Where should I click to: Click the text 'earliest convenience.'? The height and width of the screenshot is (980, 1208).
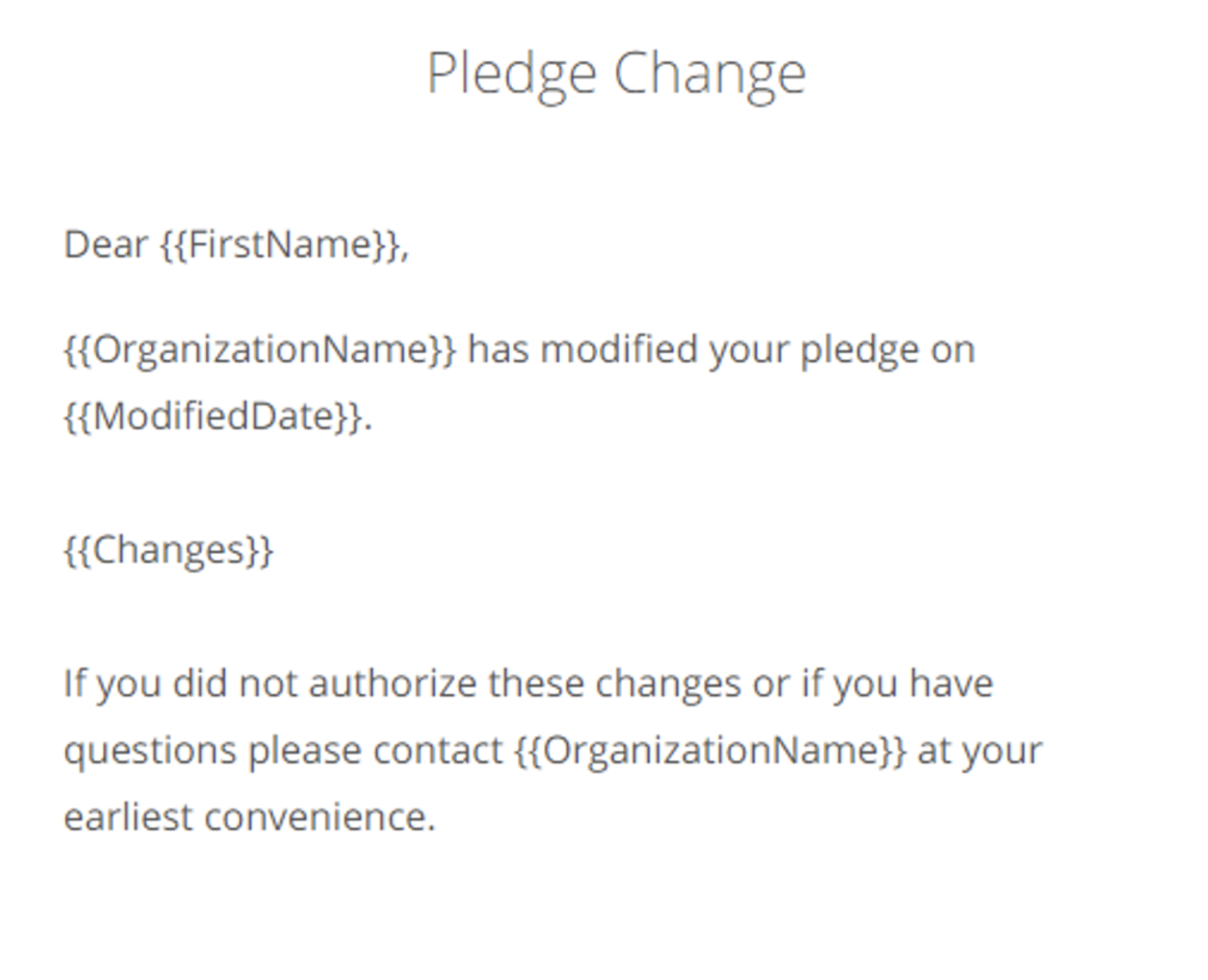pyautogui.click(x=249, y=817)
